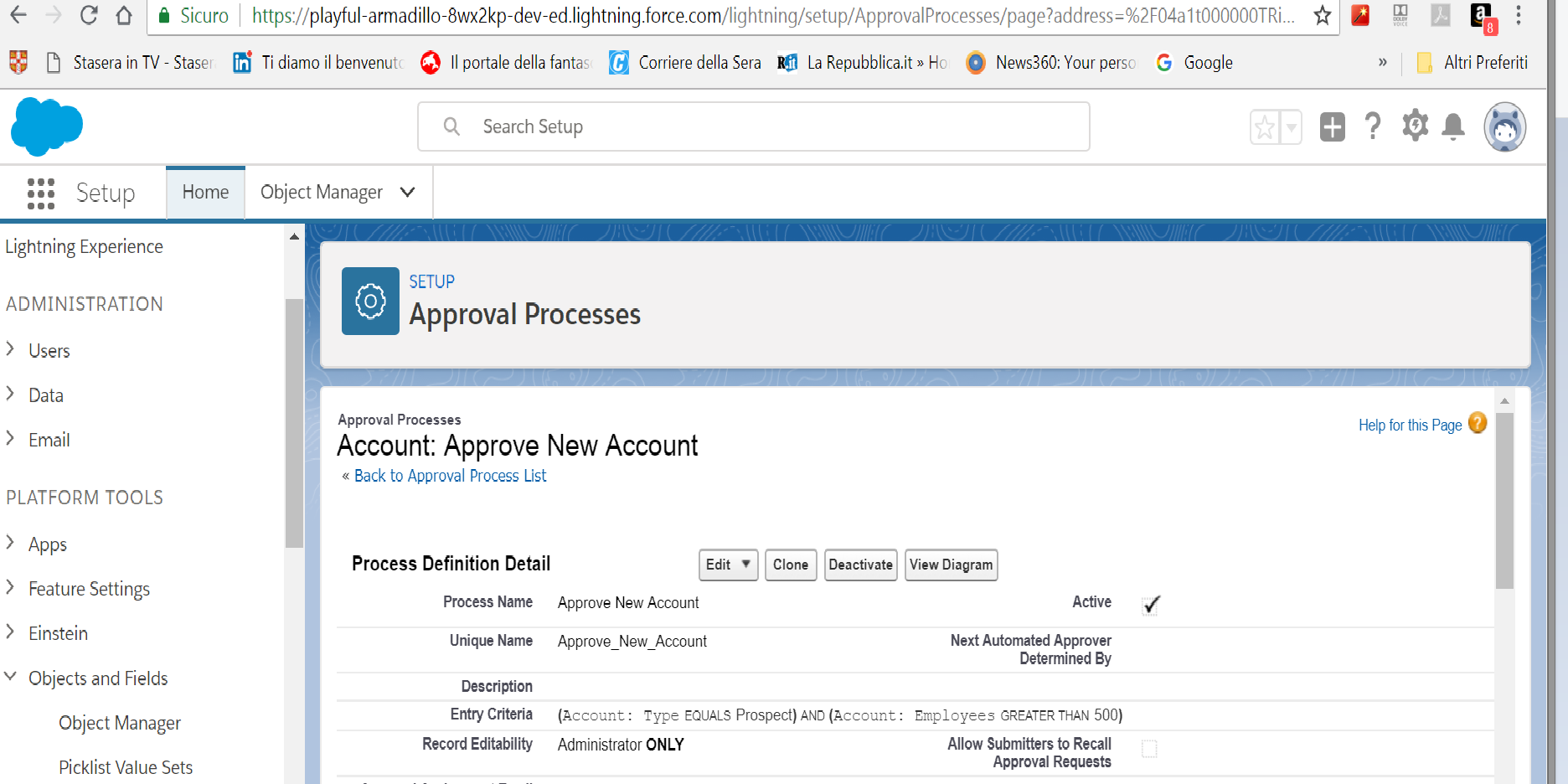Screen dimensions: 1568x784
Task: Click the Sicuro secure site padlock
Action: point(164,16)
